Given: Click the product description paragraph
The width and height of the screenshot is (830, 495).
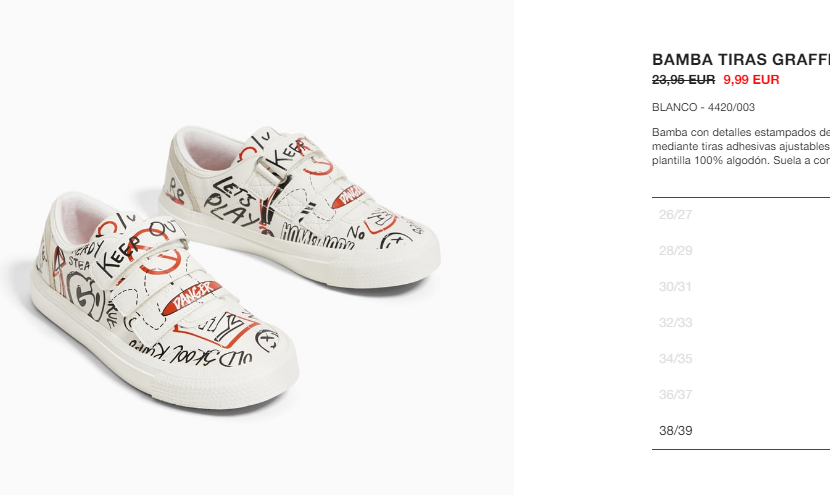Looking at the screenshot, I should tap(741, 146).
